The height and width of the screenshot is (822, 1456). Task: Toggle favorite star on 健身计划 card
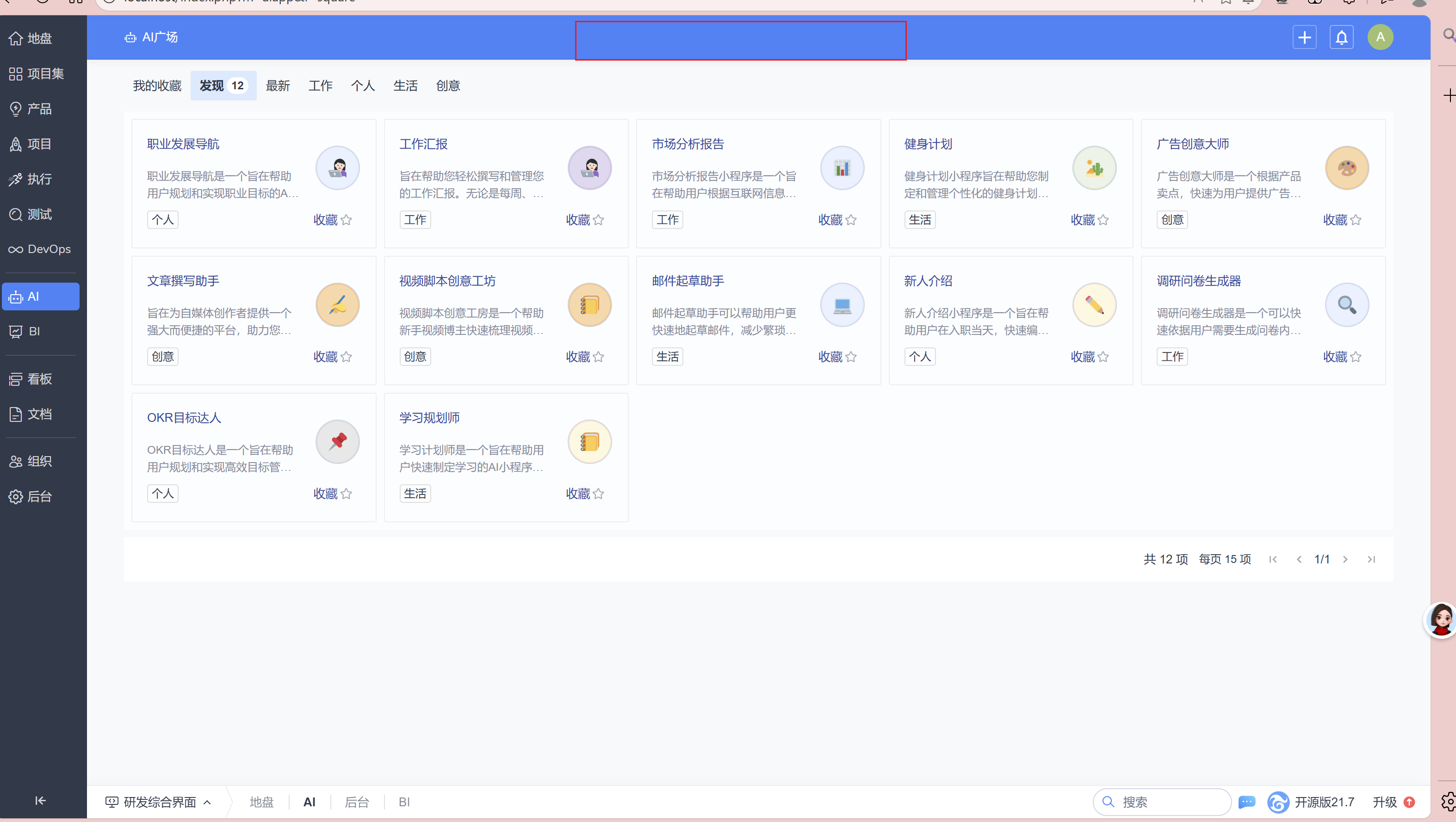pos(1103,220)
